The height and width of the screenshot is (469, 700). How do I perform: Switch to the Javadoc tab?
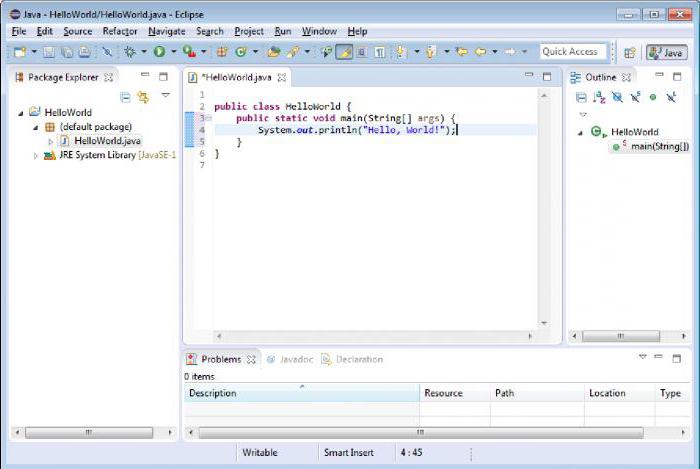(296, 359)
